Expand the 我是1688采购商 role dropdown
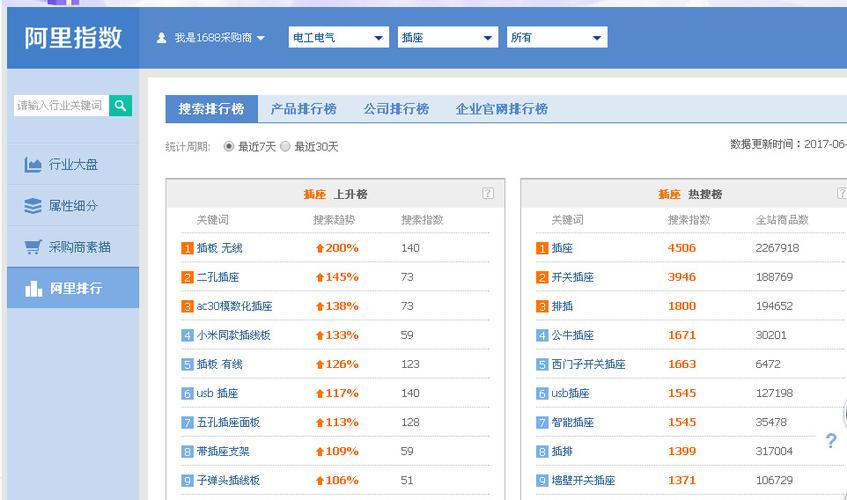This screenshot has width=847, height=500. [219, 38]
